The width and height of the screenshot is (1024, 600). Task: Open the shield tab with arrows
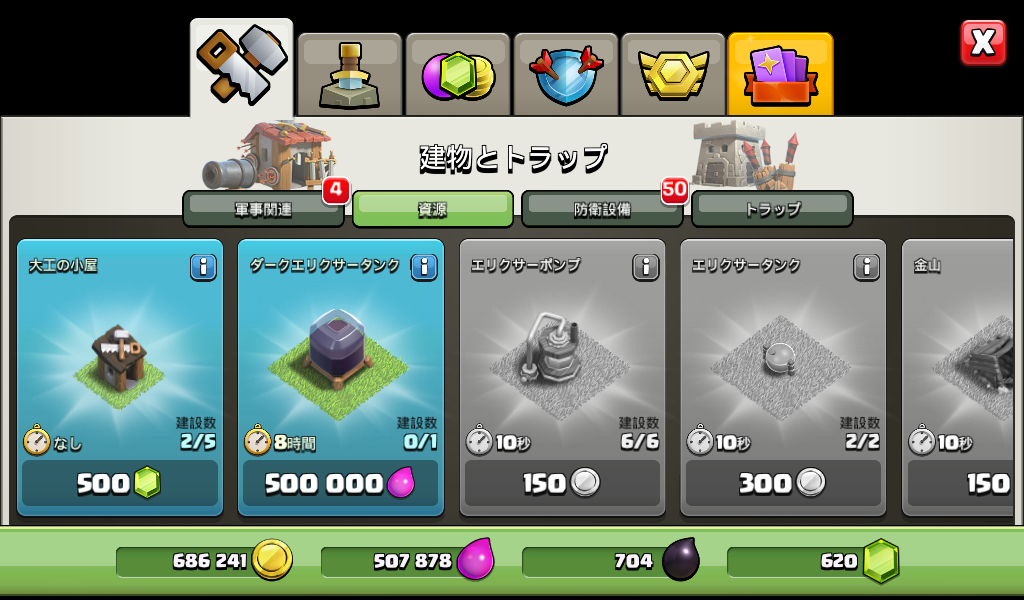[566, 74]
